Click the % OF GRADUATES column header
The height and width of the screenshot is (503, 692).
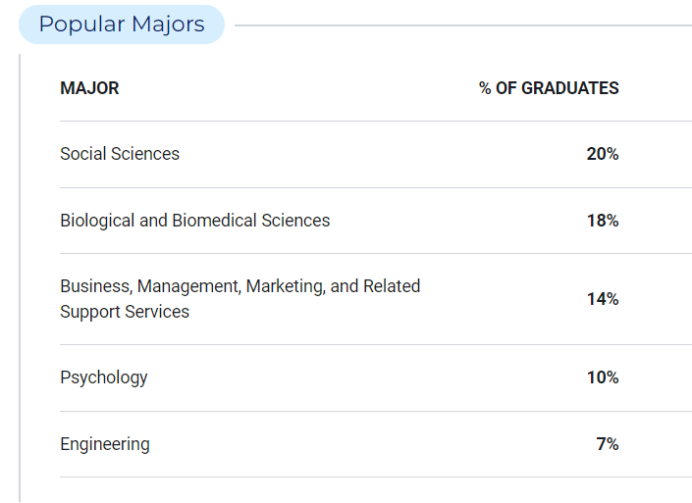click(x=549, y=88)
